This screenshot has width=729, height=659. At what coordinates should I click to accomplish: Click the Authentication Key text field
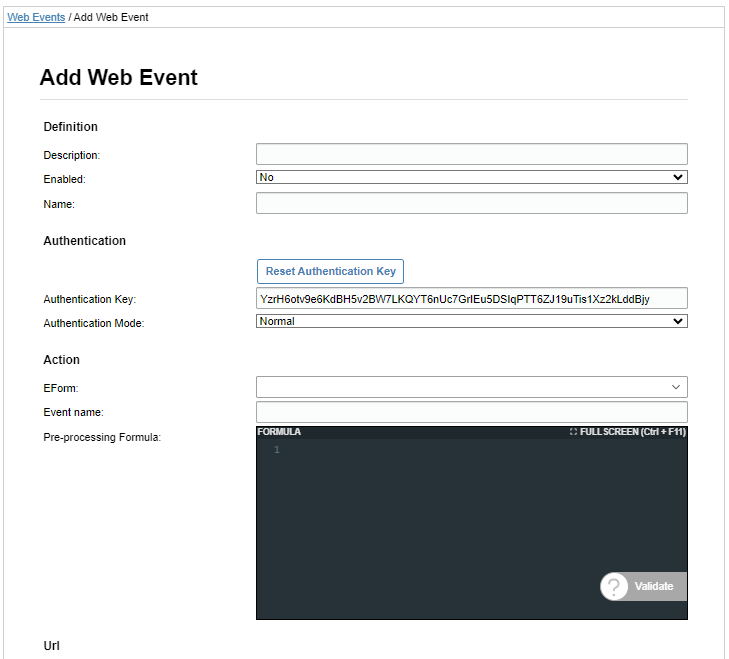pos(471,298)
